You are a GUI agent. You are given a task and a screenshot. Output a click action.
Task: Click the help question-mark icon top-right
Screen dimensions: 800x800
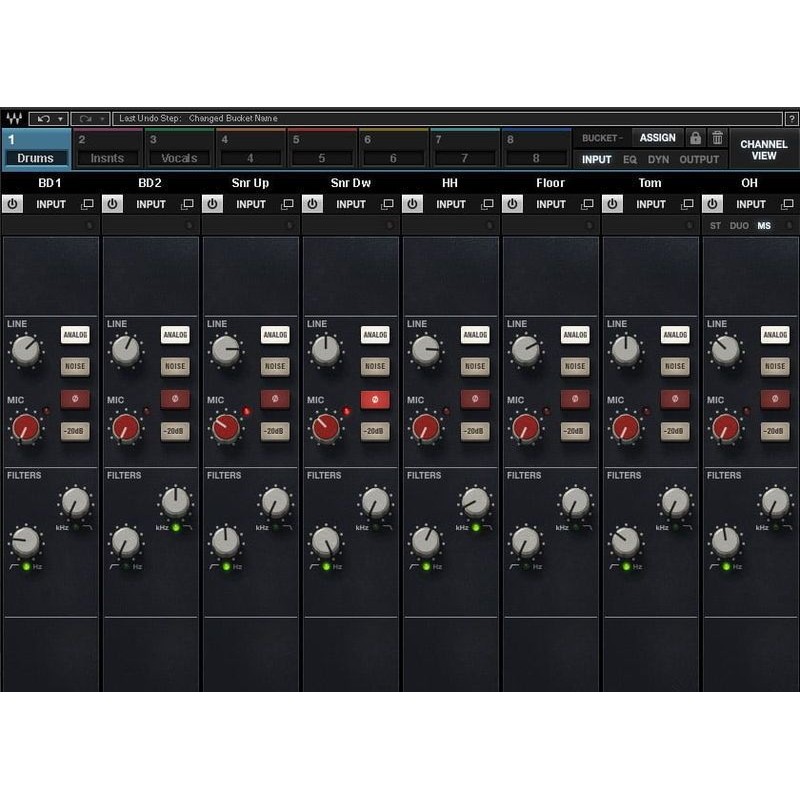(792, 117)
